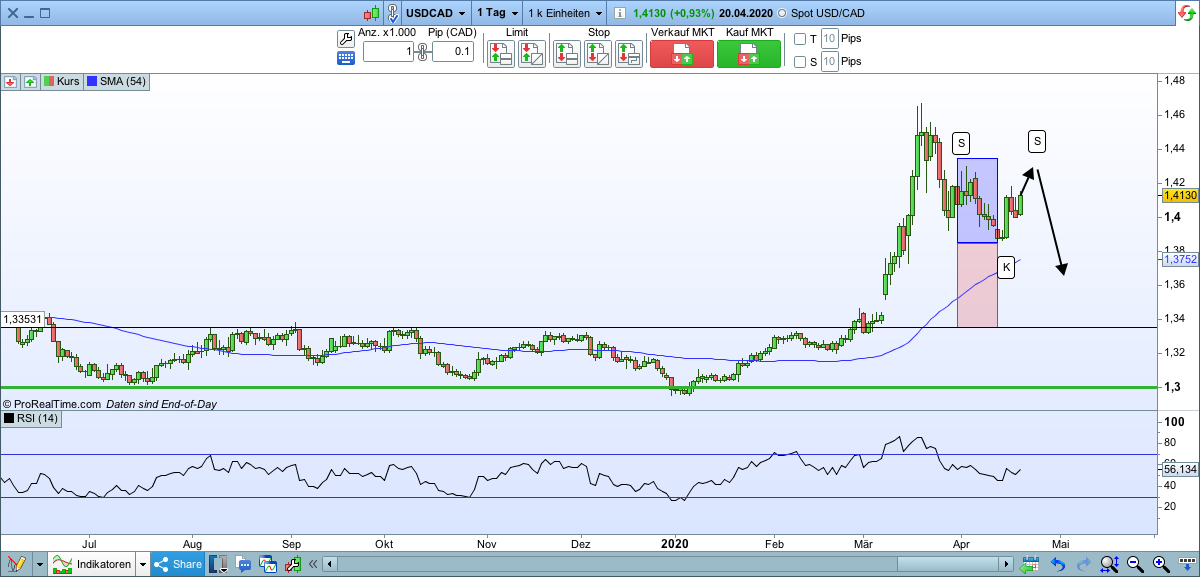
Task: Click the wrench settings icon in the order panel
Action: pos(345,37)
